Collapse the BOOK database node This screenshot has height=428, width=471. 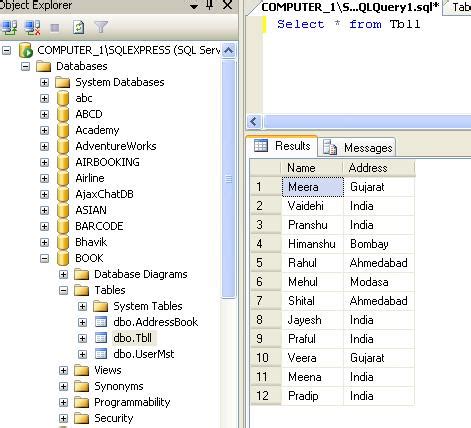coord(44,258)
